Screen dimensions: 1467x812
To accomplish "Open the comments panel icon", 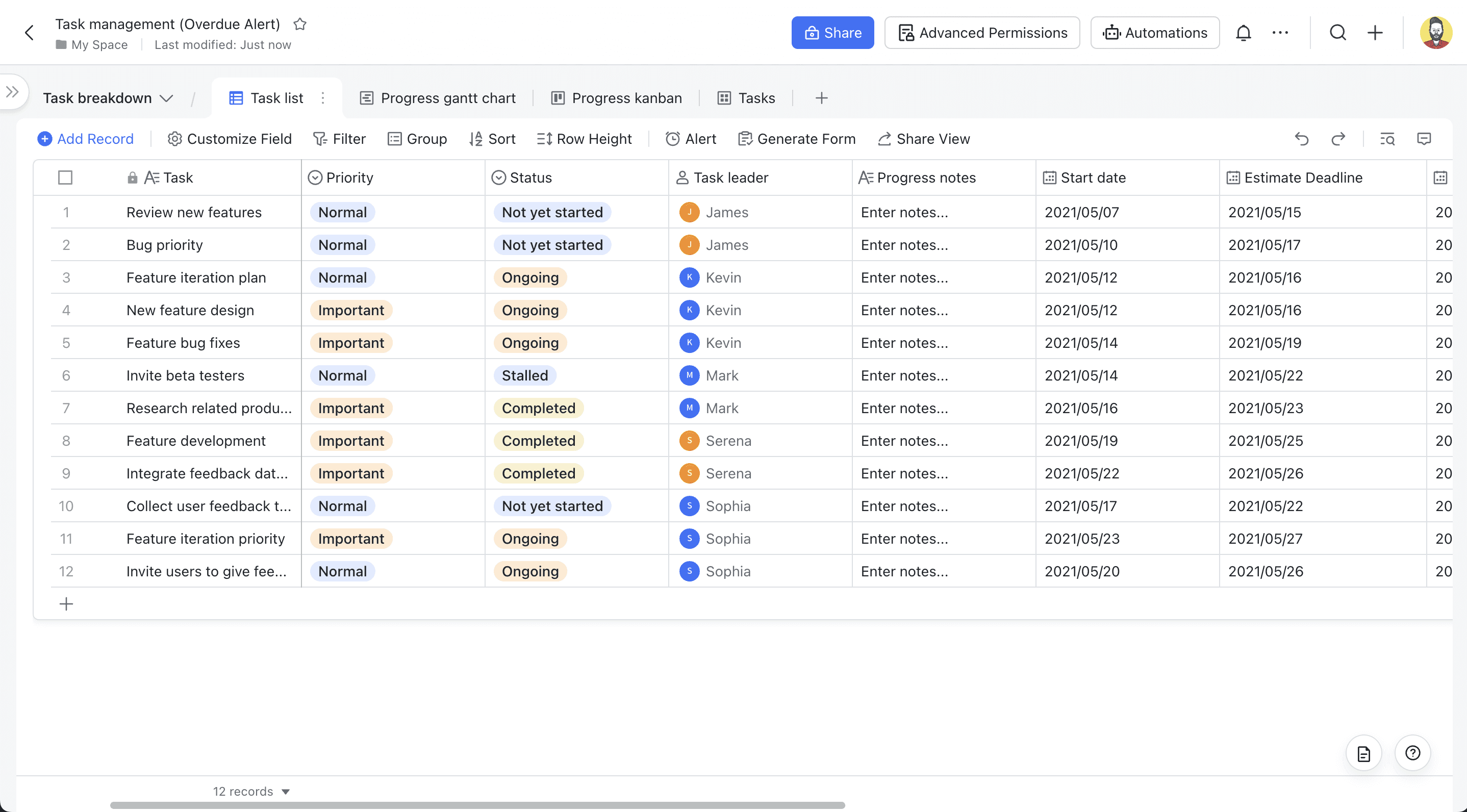I will (x=1424, y=139).
